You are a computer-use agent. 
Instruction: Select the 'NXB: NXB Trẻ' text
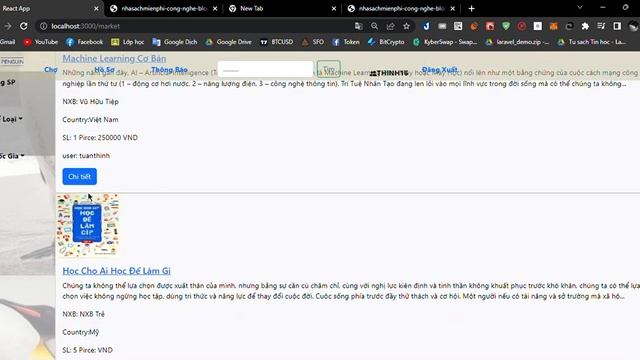coord(83,314)
